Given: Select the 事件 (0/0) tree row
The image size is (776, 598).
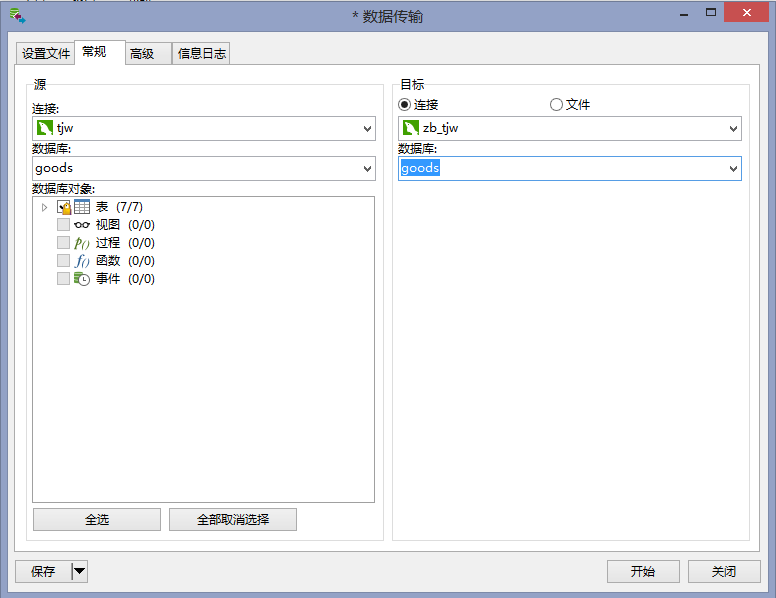Looking at the screenshot, I should click(x=125, y=278).
